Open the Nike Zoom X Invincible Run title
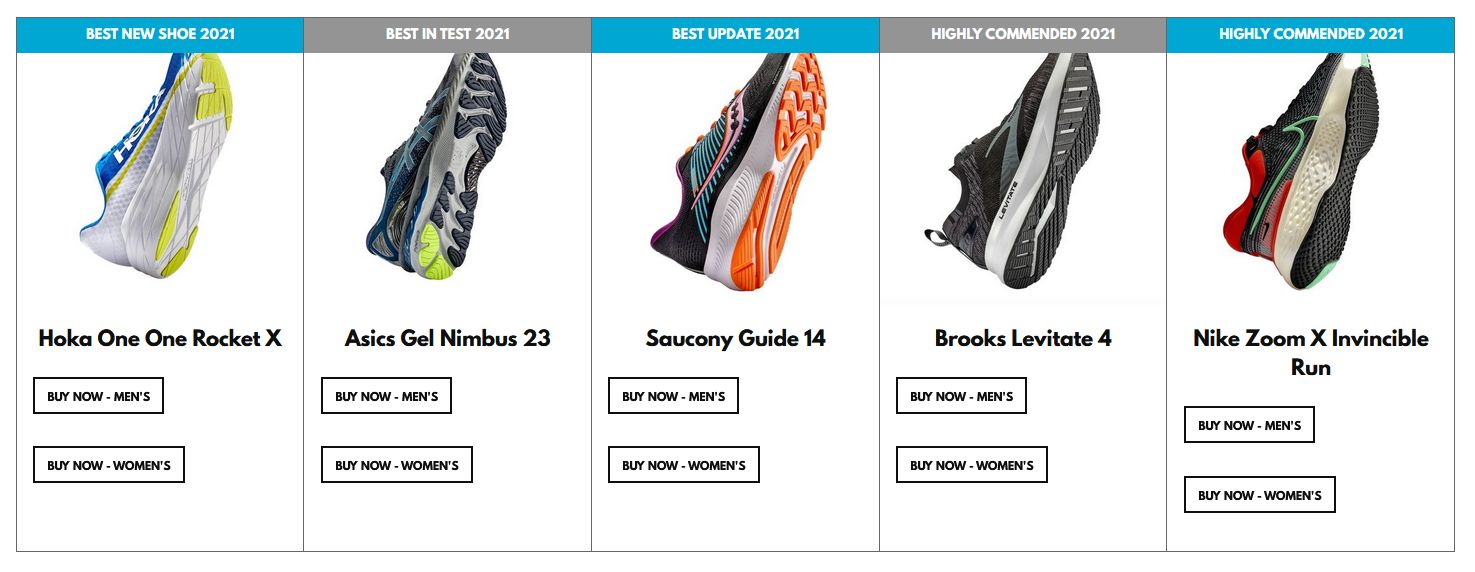This screenshot has height=572, width=1475. coord(1310,352)
